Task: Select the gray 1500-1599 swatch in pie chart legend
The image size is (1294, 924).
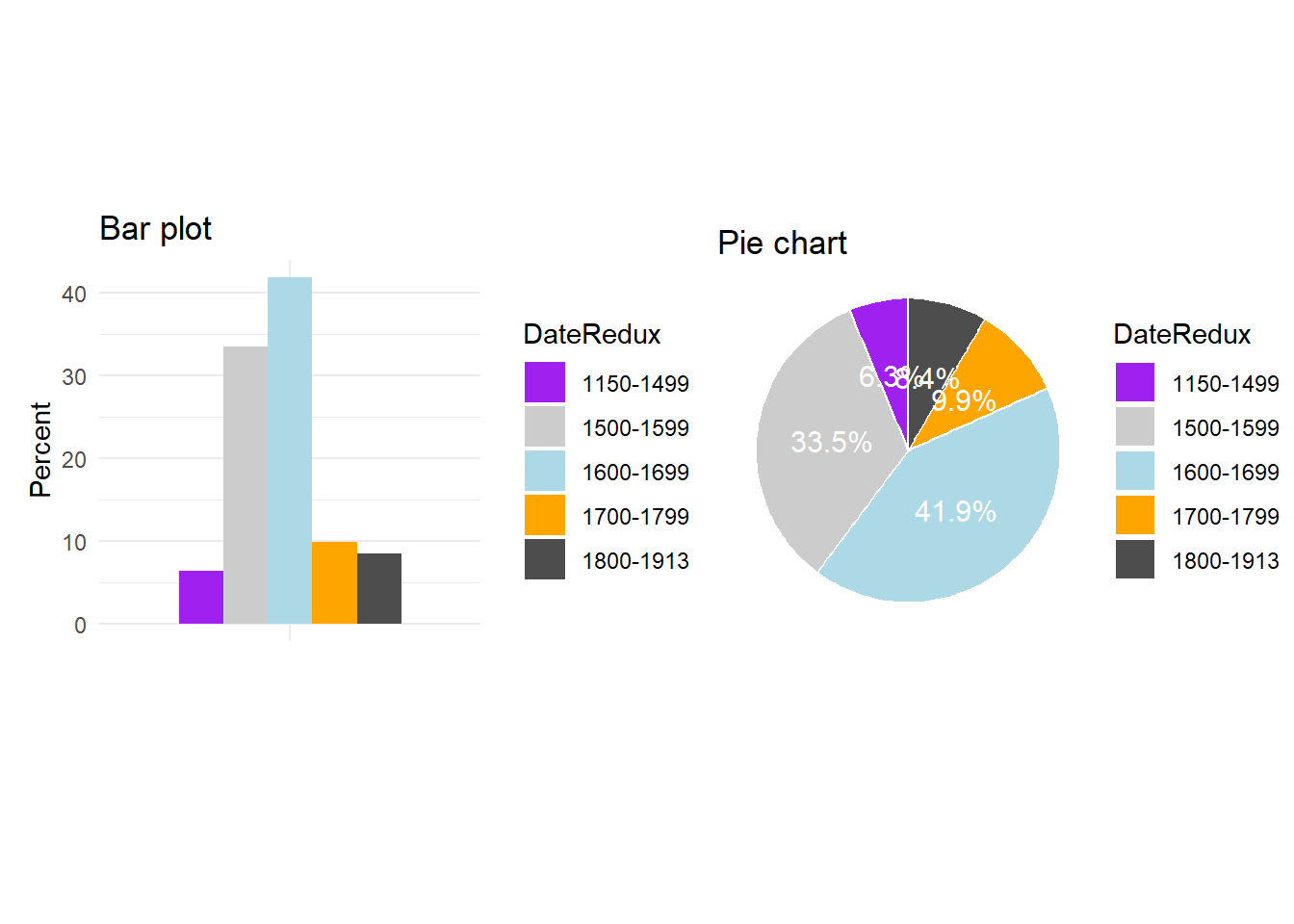Action: pyautogui.click(x=1134, y=426)
